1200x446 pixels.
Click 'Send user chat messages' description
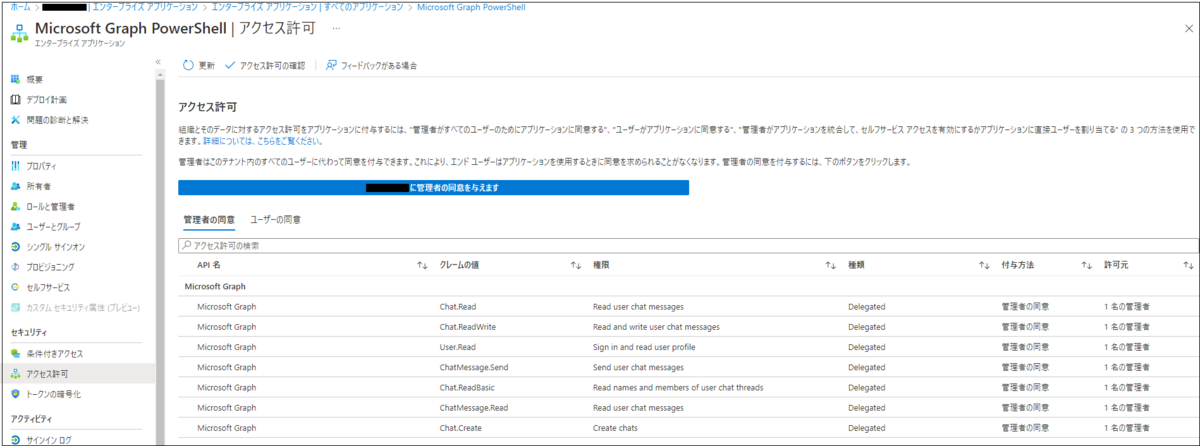(x=640, y=367)
